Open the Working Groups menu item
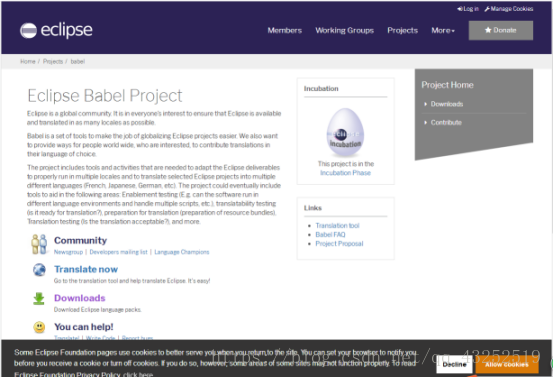Image resolution: width=553 pixels, height=377 pixels. click(345, 30)
